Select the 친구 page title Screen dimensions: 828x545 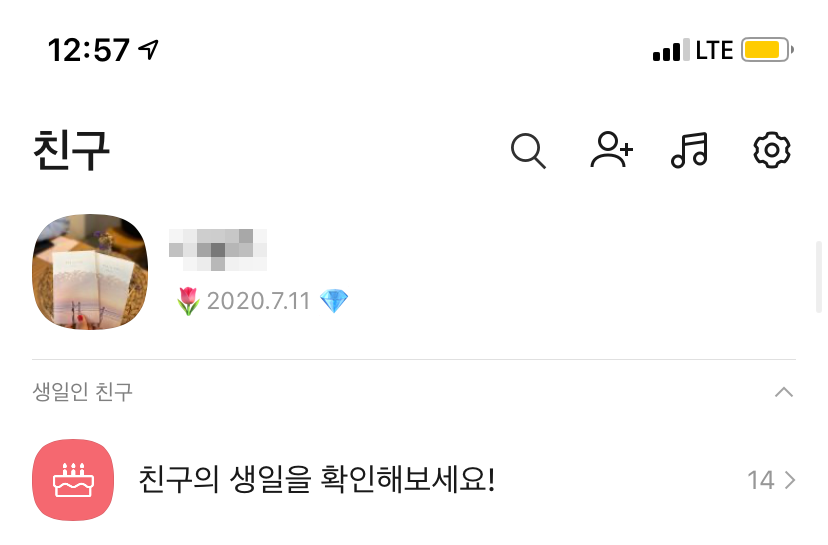[71, 151]
